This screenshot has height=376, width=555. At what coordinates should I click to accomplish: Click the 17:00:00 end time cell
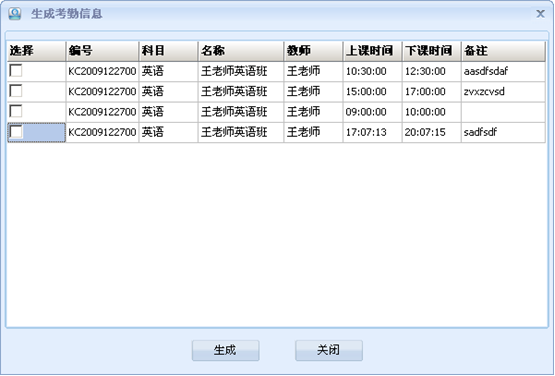(432, 92)
